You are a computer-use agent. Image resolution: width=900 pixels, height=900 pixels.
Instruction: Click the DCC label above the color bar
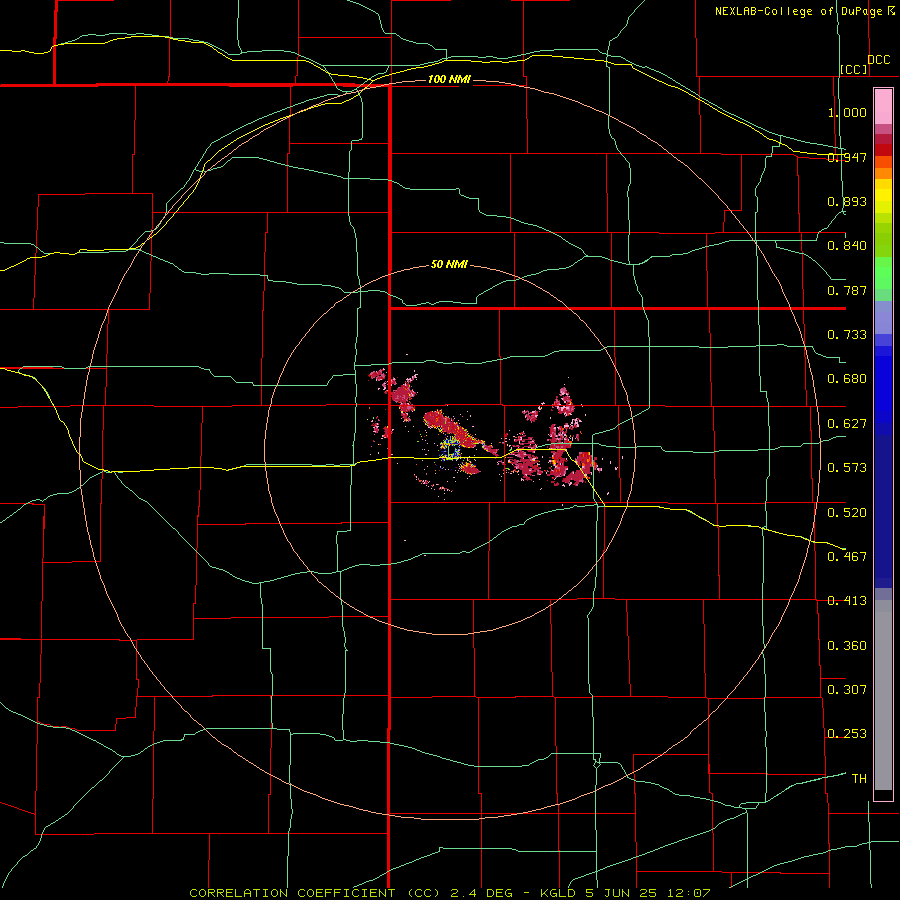click(879, 60)
